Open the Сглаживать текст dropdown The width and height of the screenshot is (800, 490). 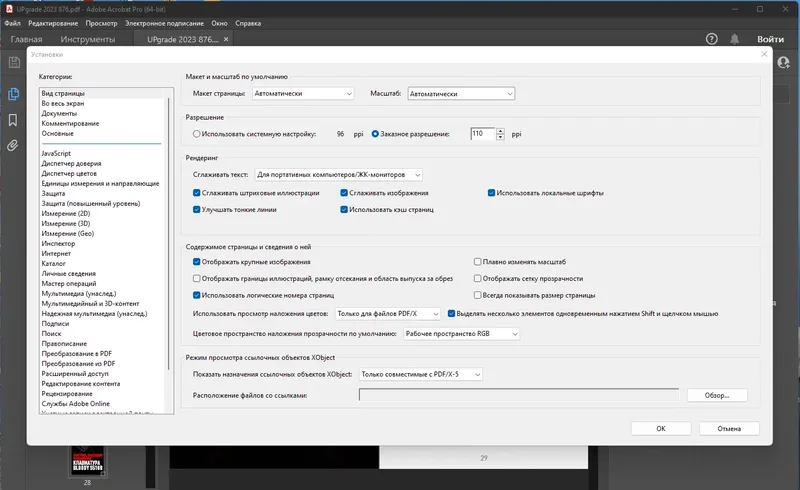(338, 175)
